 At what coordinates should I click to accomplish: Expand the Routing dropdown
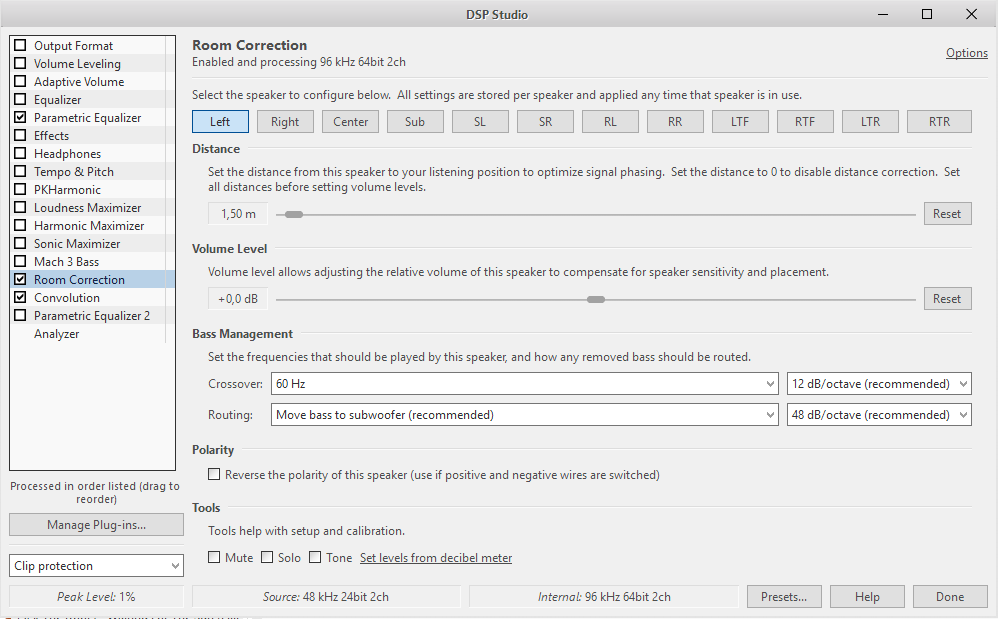[524, 415]
